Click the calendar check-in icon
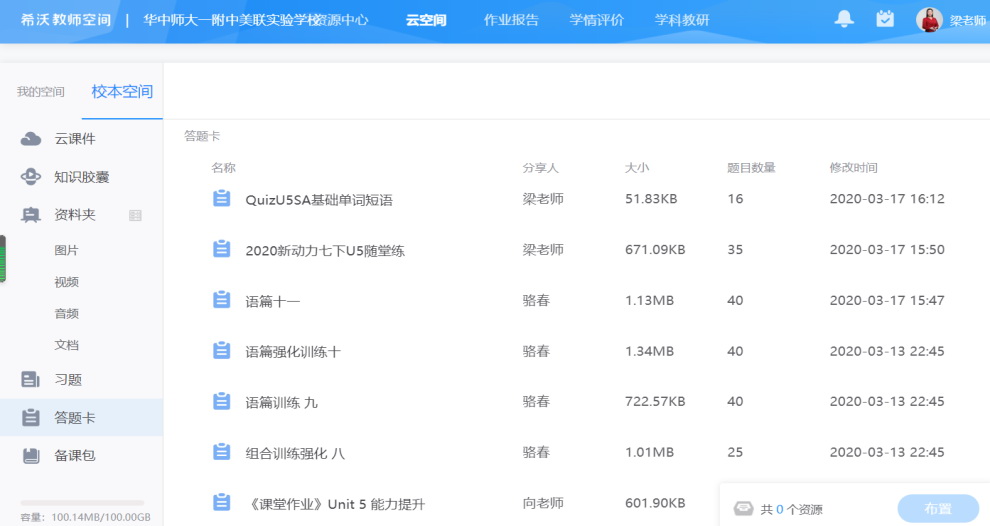990x526 pixels. (x=885, y=19)
